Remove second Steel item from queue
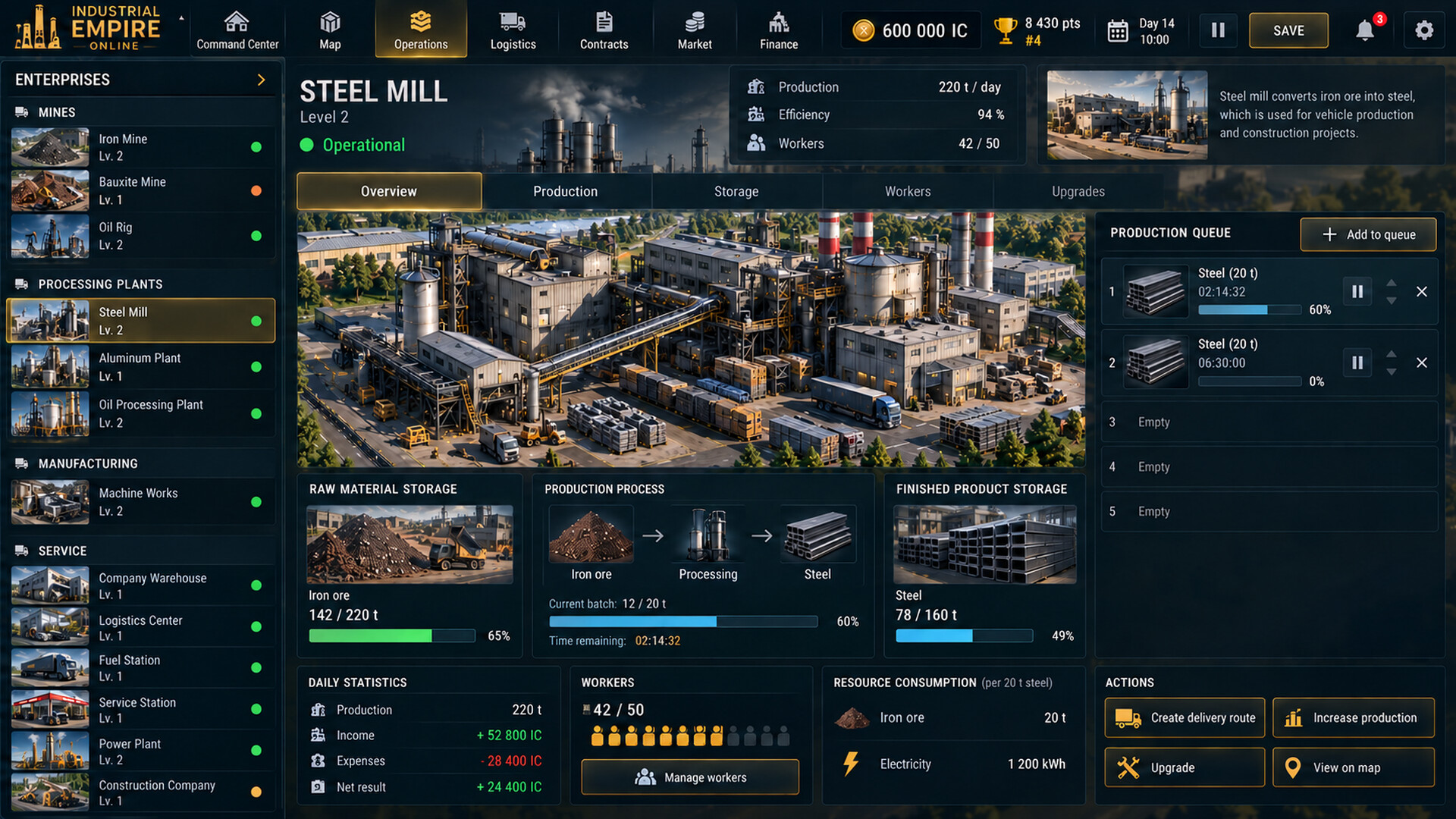1456x819 pixels. pos(1422,362)
